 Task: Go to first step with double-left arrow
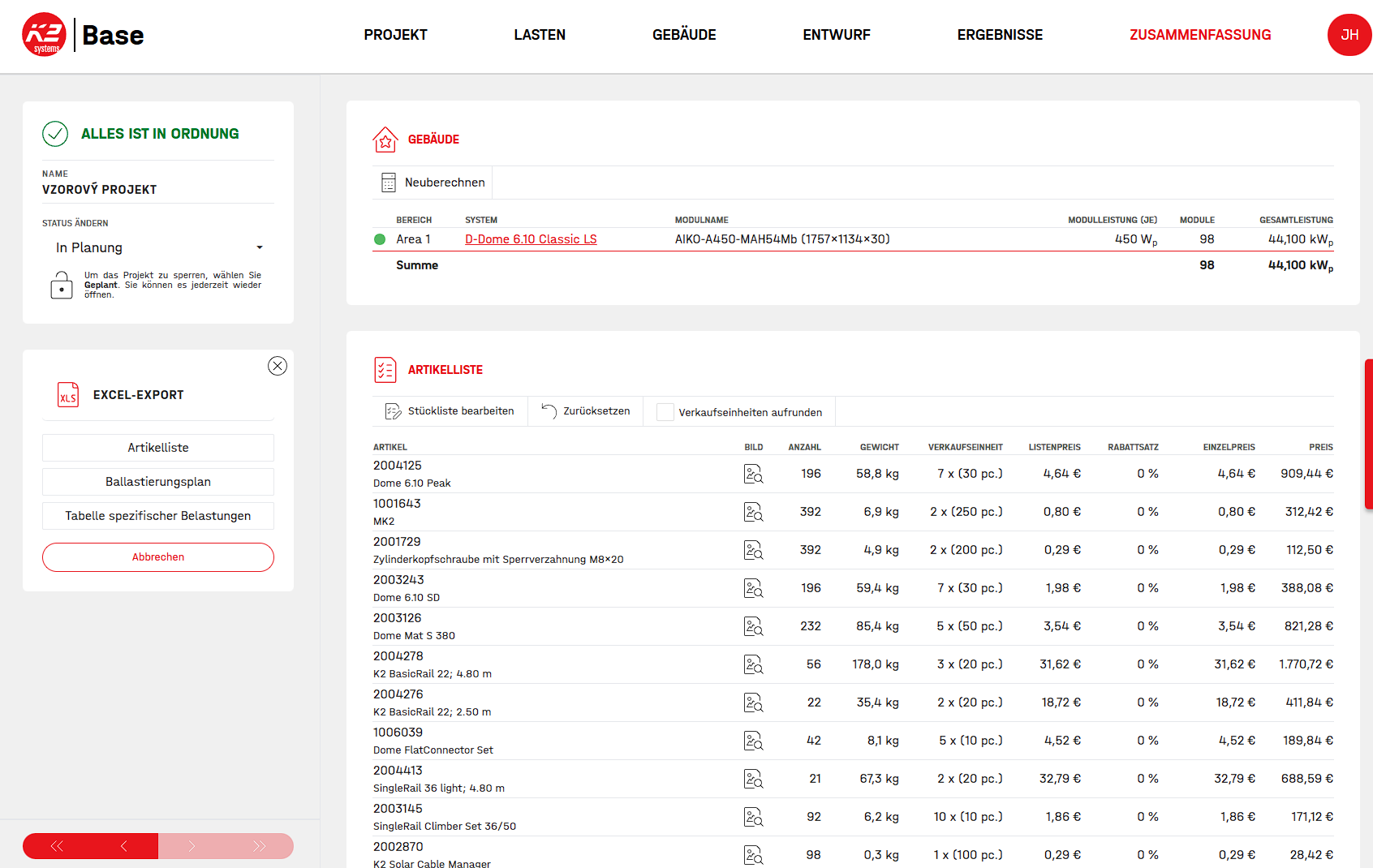coord(57,846)
